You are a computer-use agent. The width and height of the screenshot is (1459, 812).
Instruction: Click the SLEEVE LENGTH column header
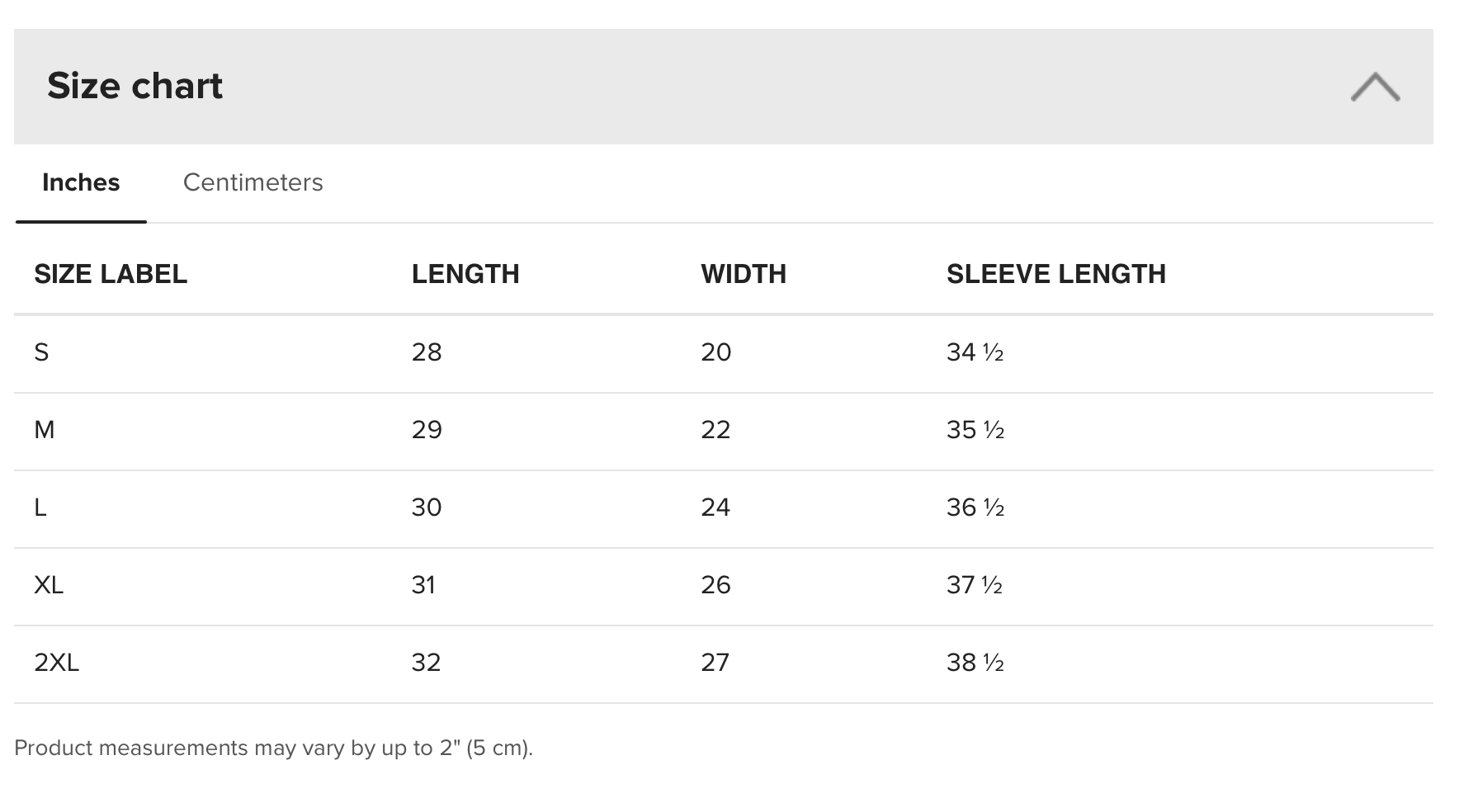(x=1056, y=274)
